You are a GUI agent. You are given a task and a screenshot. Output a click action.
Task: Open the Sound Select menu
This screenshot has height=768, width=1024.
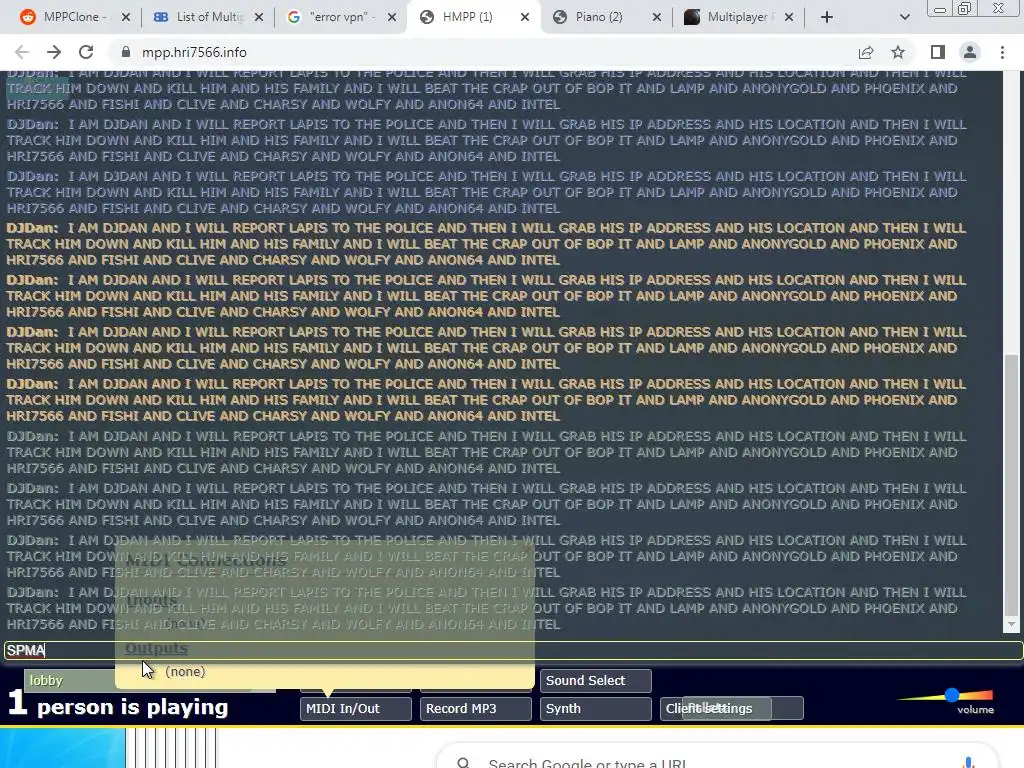(x=596, y=680)
